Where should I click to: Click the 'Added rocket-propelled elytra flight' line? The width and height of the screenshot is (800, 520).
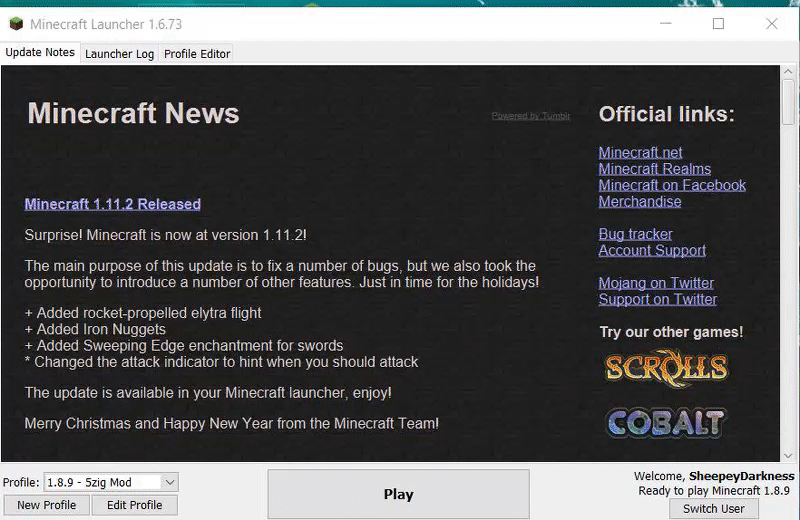(143, 313)
